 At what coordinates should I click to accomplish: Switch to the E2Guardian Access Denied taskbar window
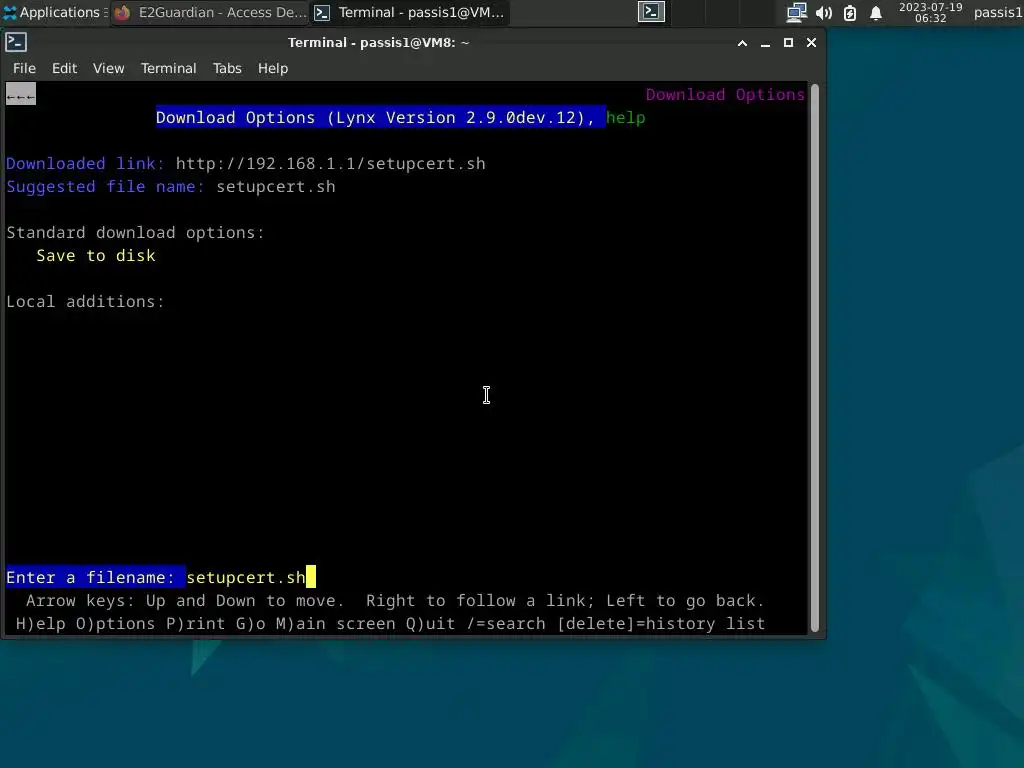(x=210, y=12)
